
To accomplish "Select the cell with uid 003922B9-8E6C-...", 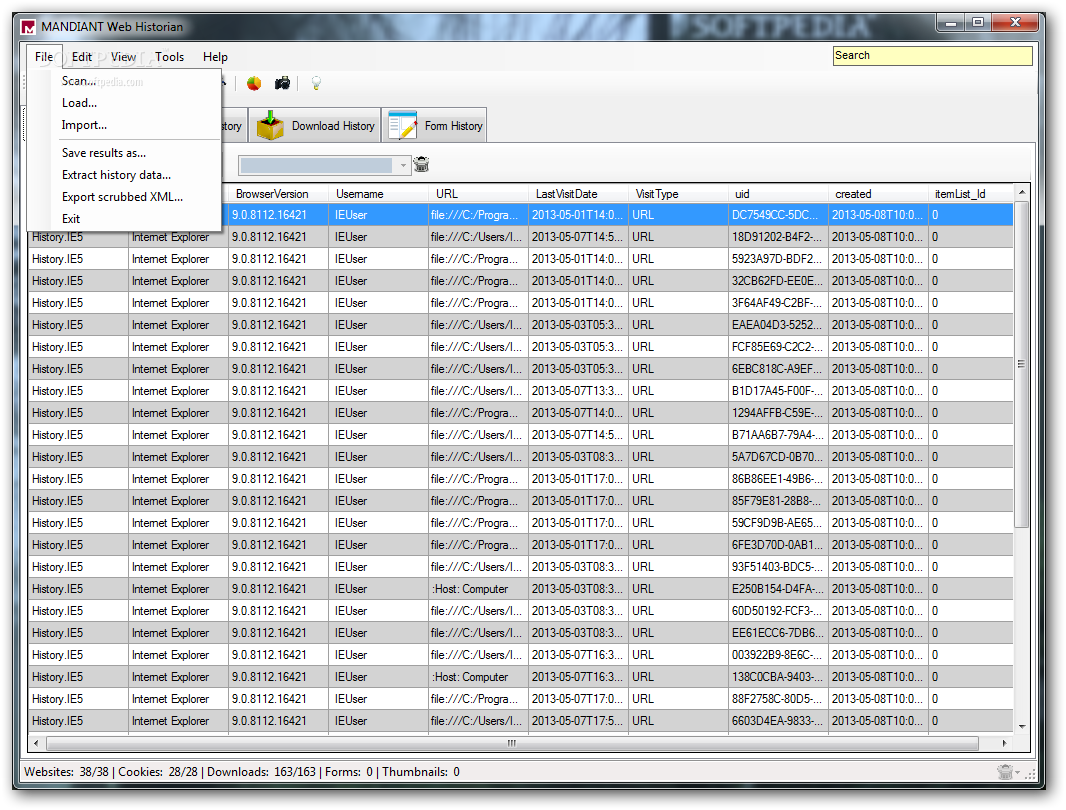I will 778,655.
